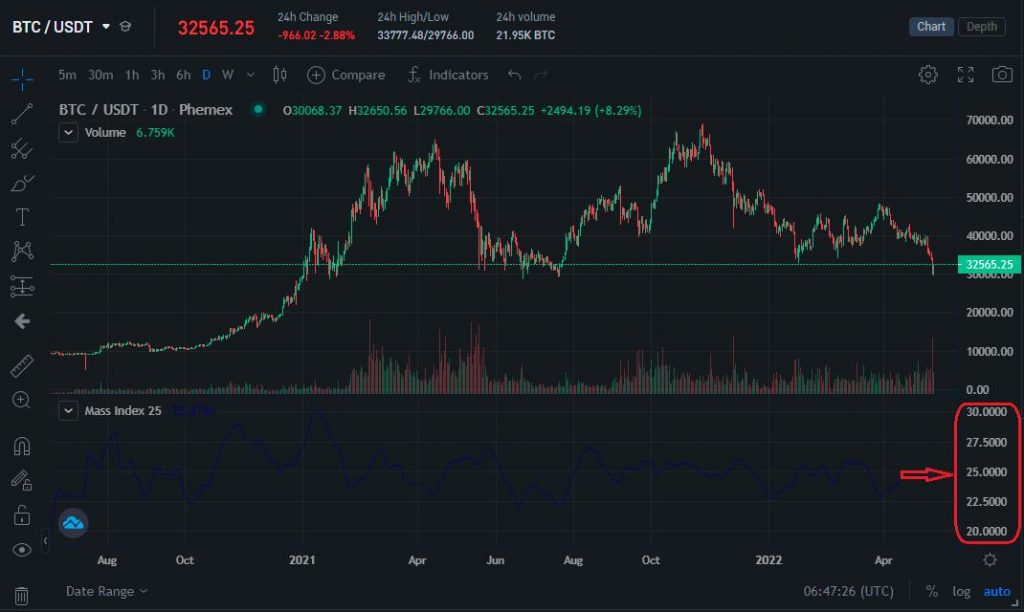Open the Compare dialog
This screenshot has width=1024, height=612.
tap(349, 75)
